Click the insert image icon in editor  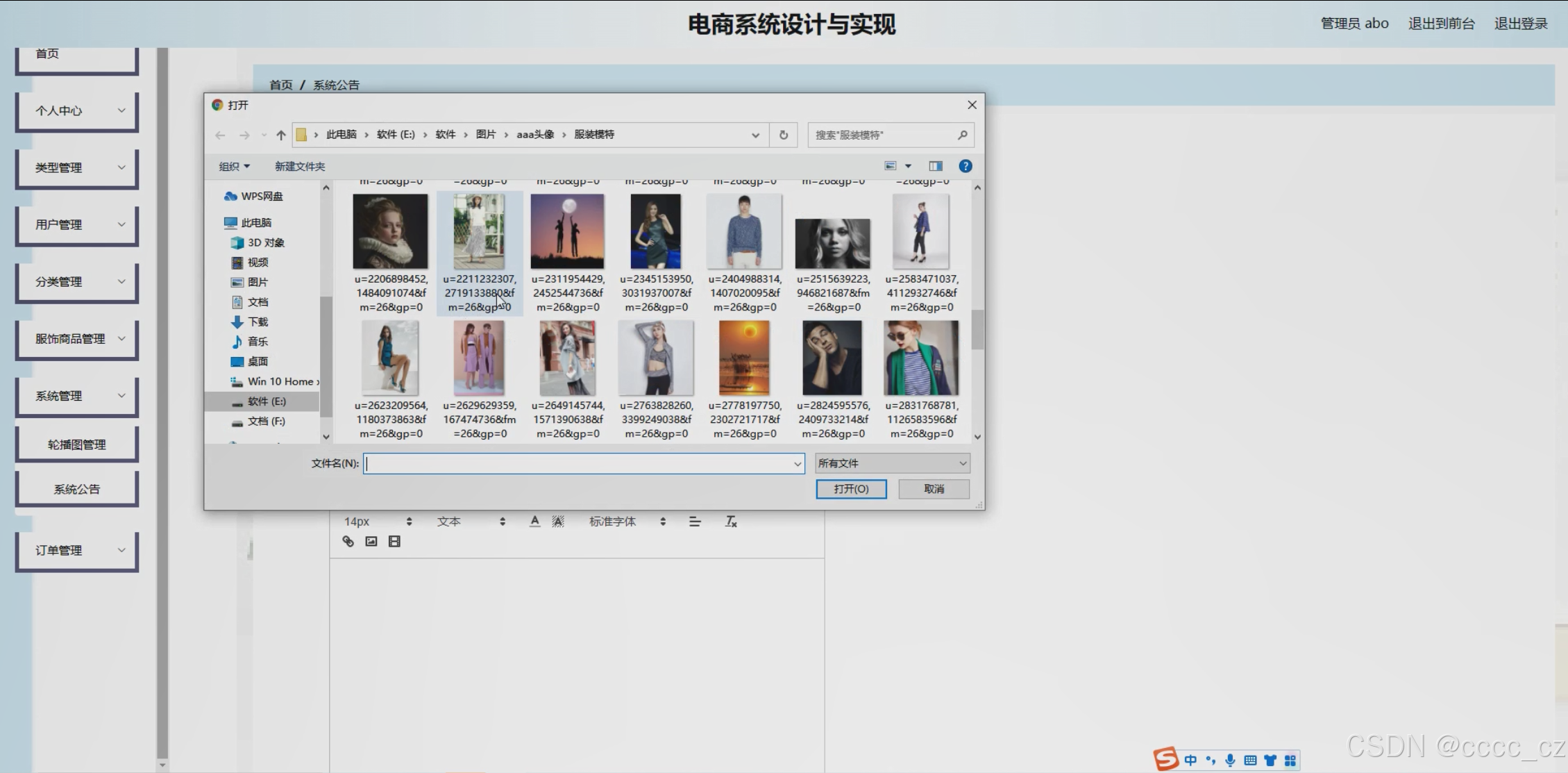pos(371,542)
